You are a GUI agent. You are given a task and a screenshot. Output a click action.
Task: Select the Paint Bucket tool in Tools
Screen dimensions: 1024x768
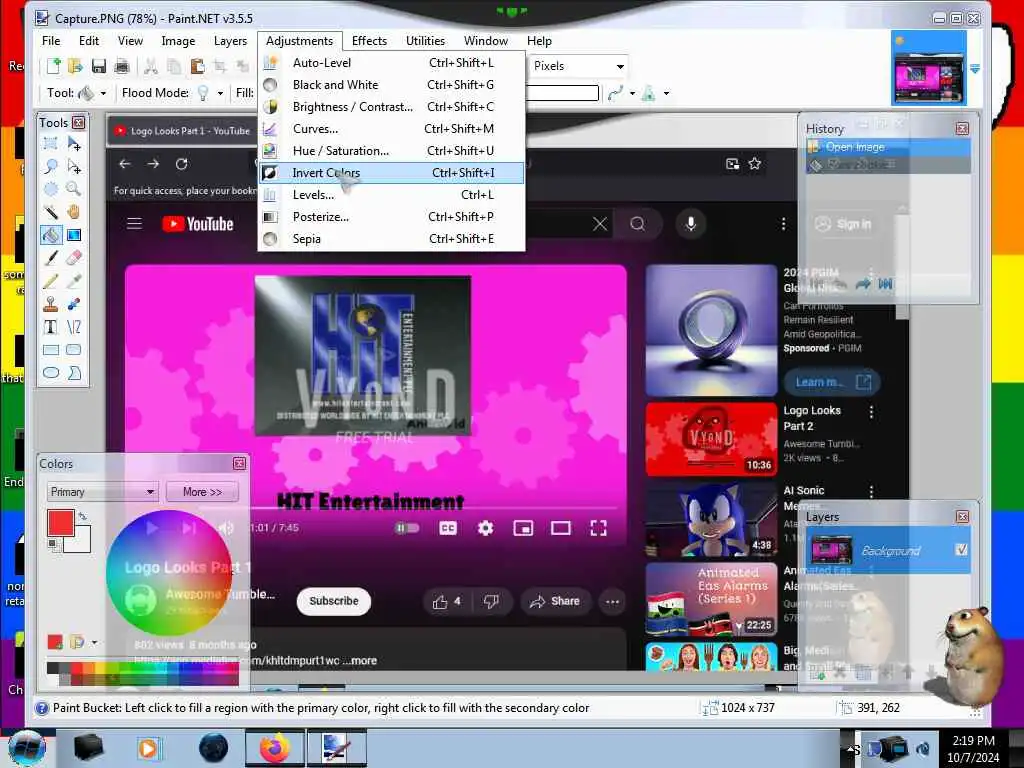click(x=50, y=234)
